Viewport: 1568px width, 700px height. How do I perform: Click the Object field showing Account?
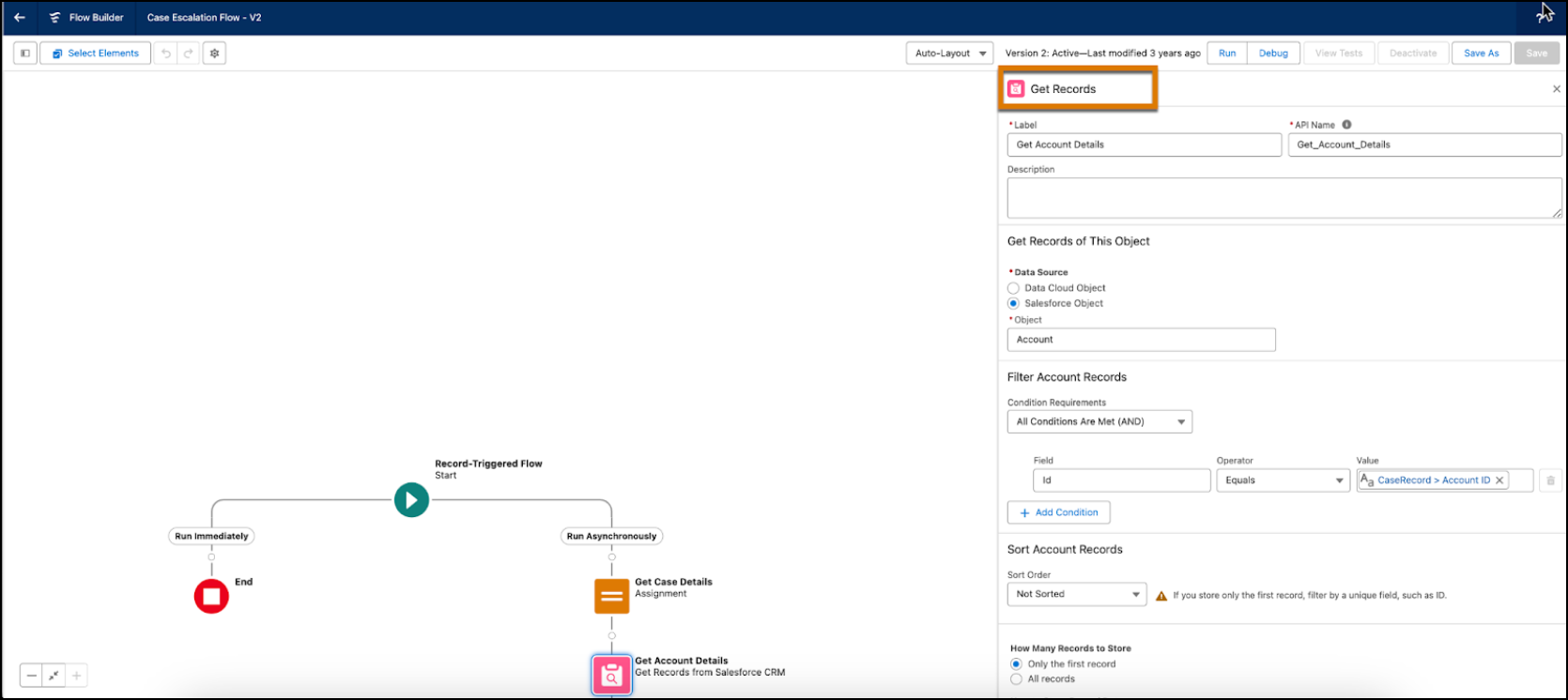coord(1142,340)
